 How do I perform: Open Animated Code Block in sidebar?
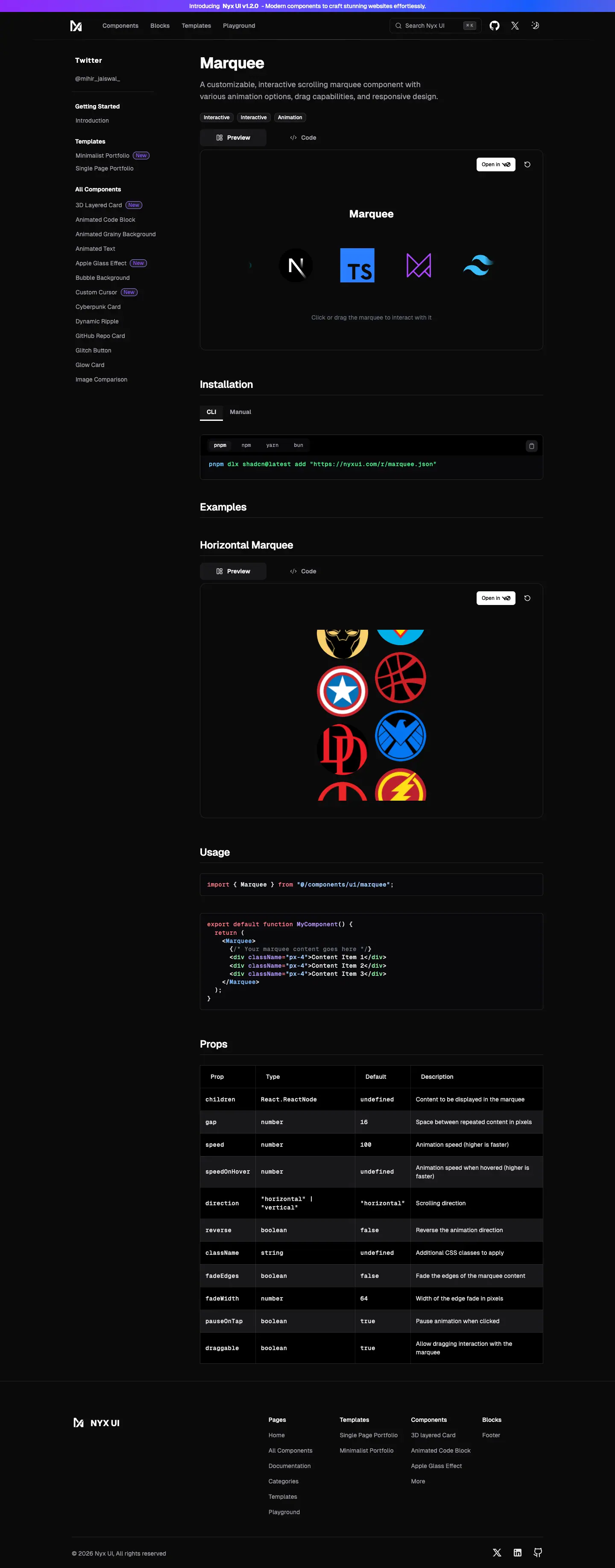(105, 220)
